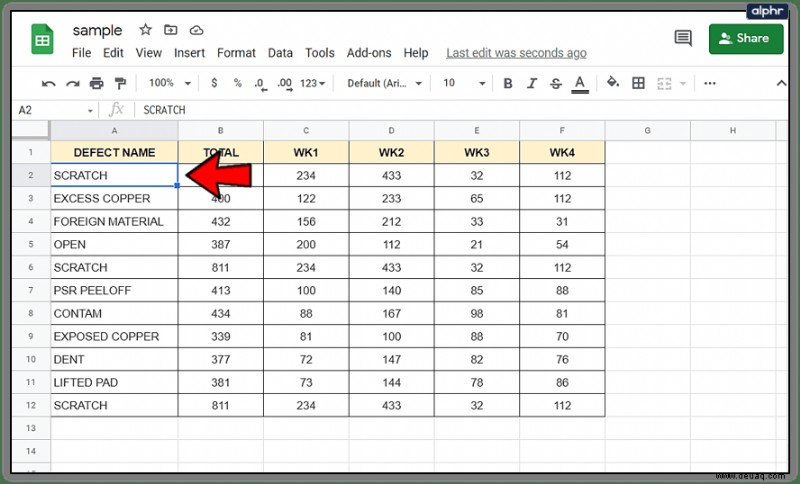
Task: Open the Insert menu
Action: [x=189, y=53]
